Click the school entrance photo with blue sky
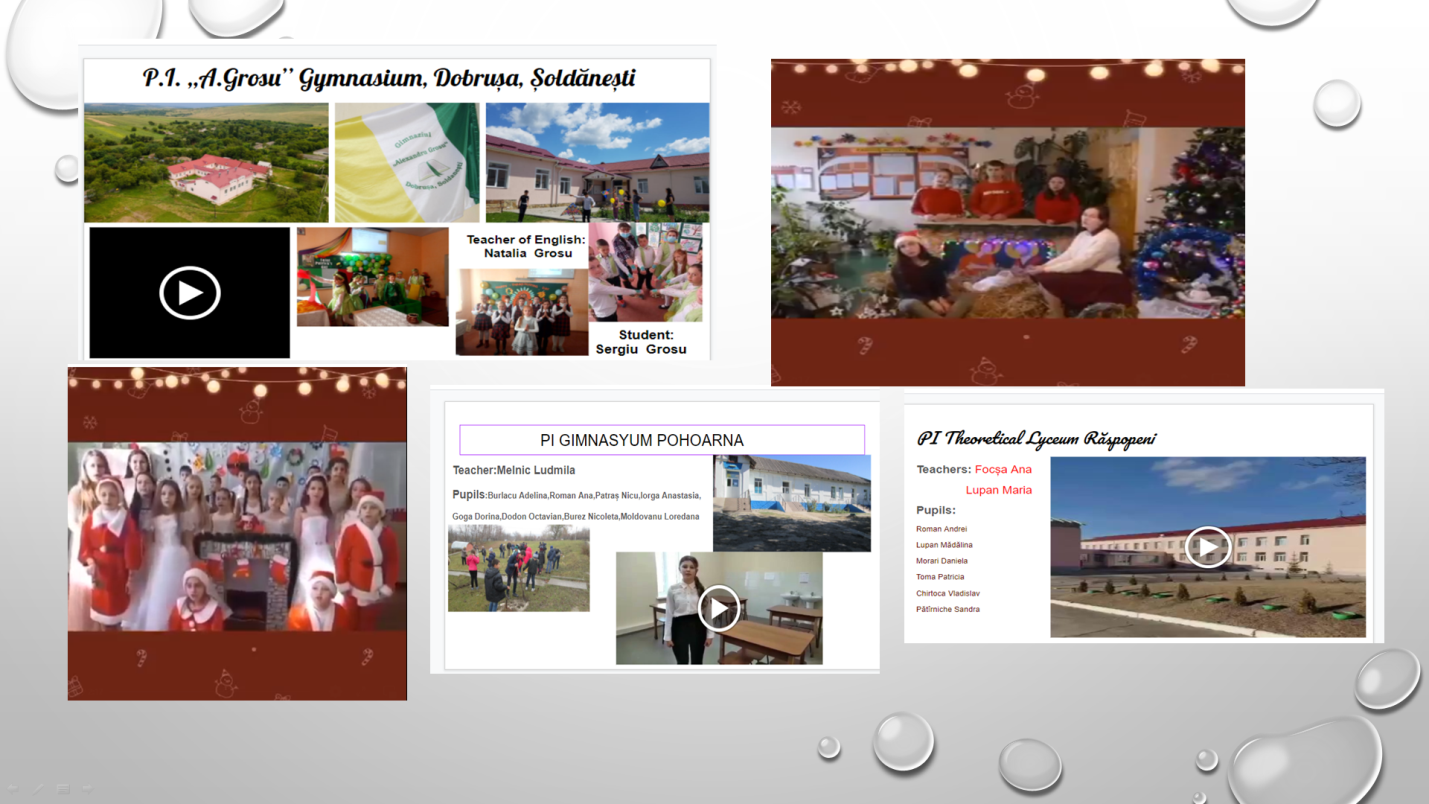 (x=597, y=162)
